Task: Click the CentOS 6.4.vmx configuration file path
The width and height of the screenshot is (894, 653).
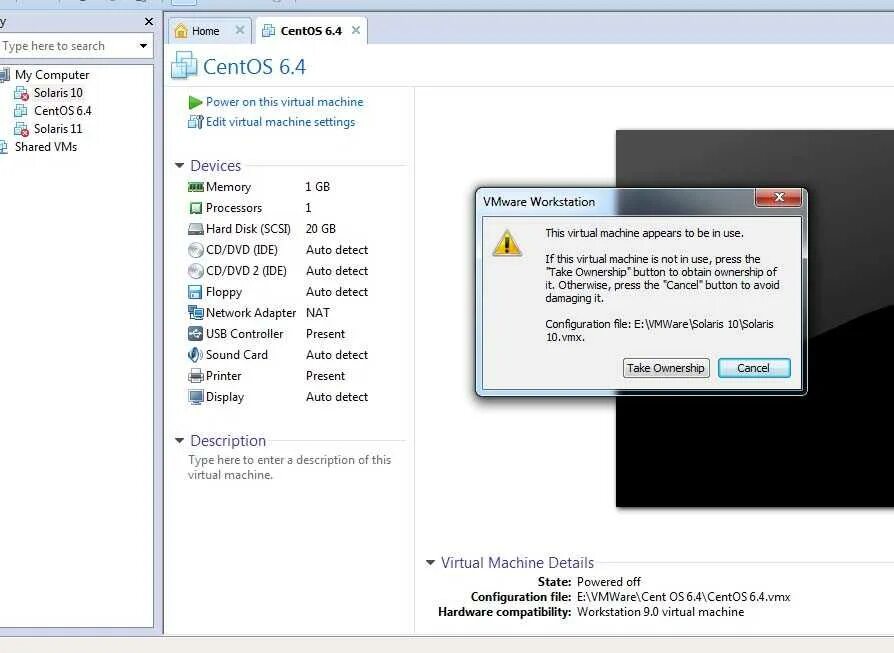Action: click(684, 597)
